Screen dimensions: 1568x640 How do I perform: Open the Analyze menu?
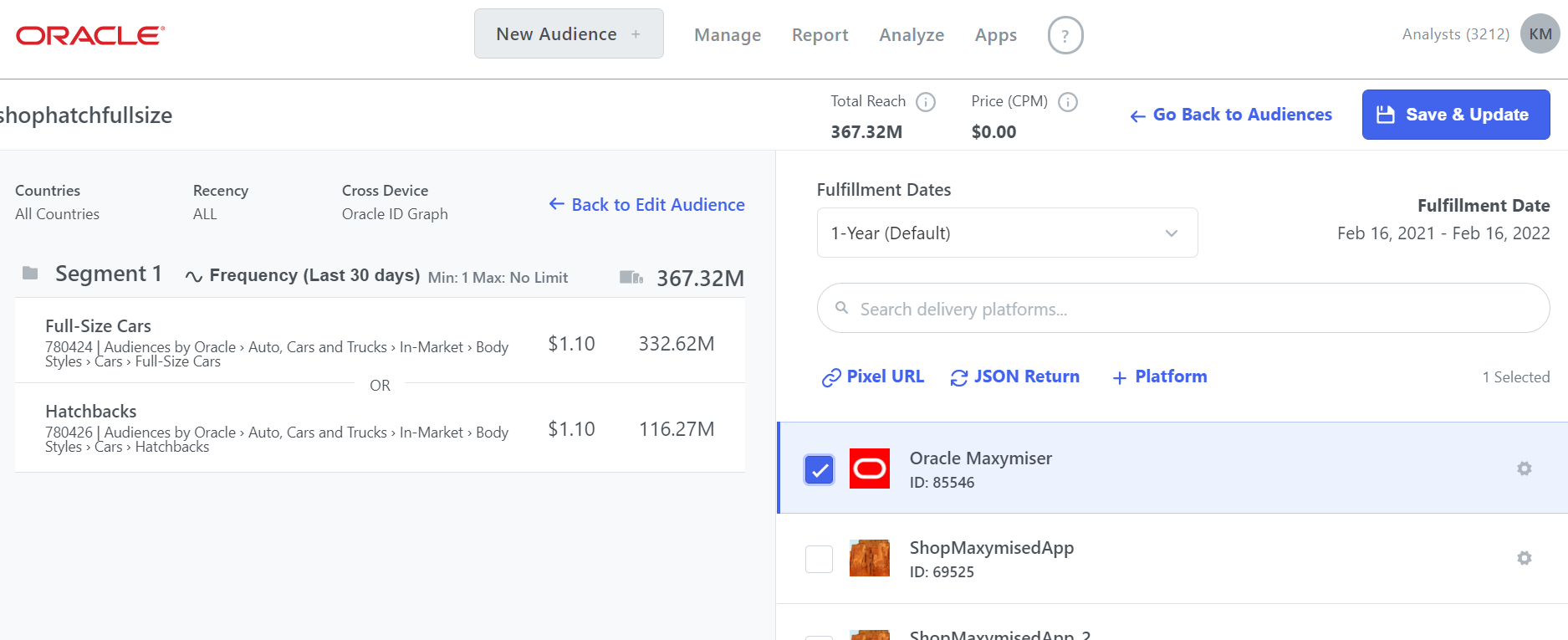[x=912, y=35]
